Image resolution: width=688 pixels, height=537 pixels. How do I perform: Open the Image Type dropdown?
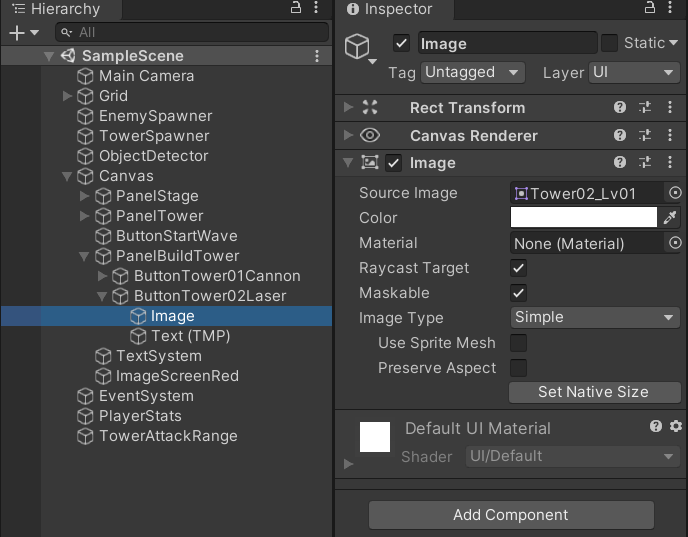594,318
